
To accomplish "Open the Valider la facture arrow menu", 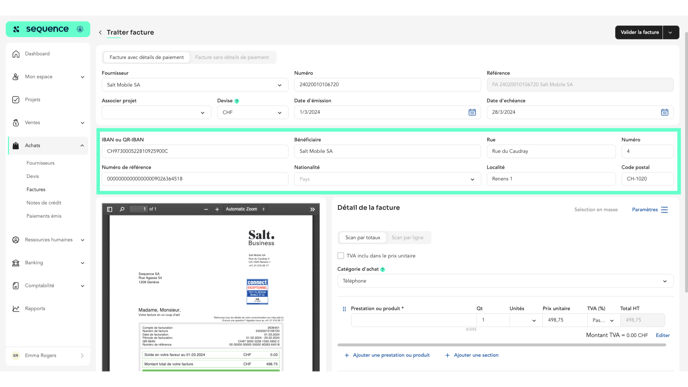I will pos(670,32).
